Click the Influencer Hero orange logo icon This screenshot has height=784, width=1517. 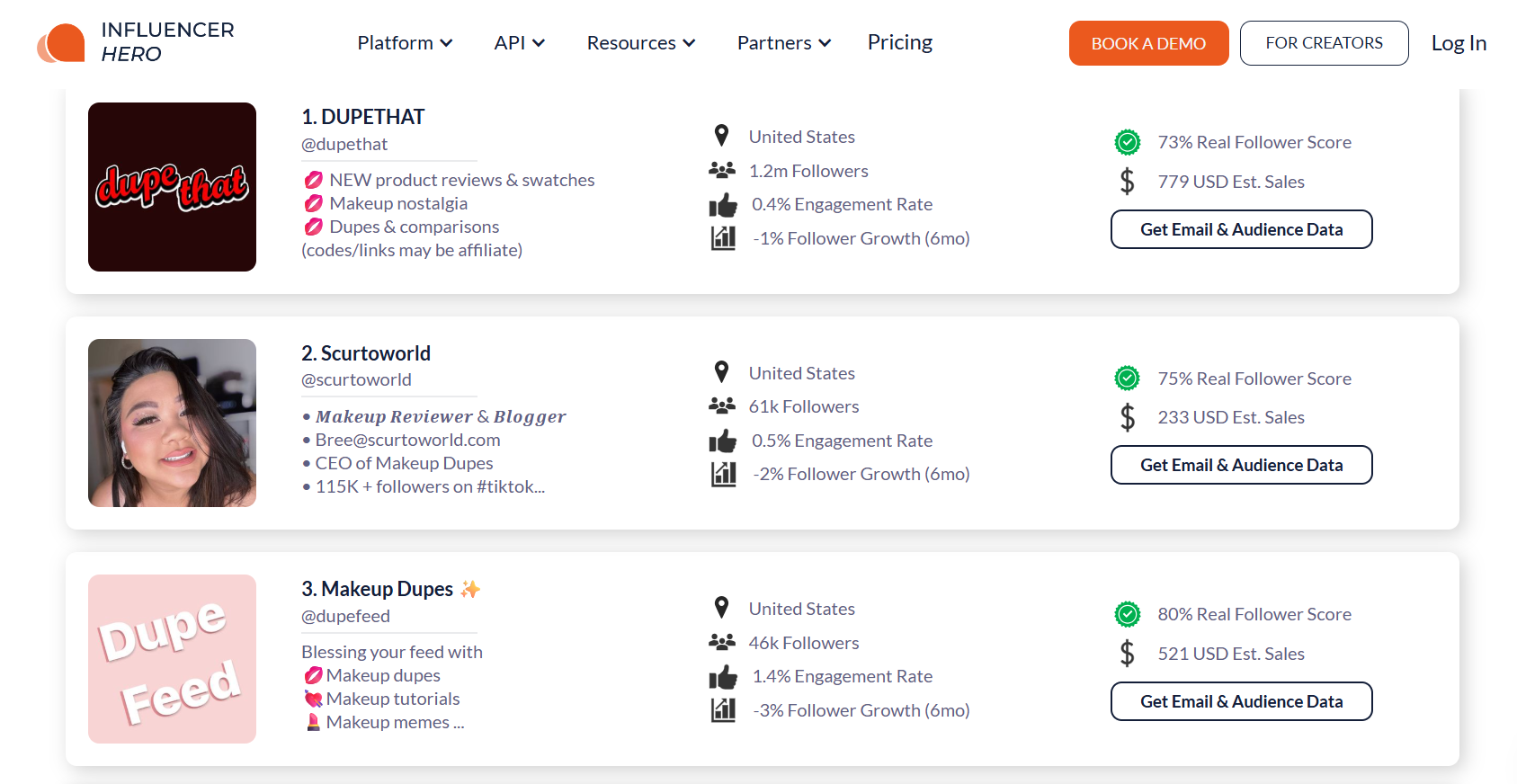(61, 42)
